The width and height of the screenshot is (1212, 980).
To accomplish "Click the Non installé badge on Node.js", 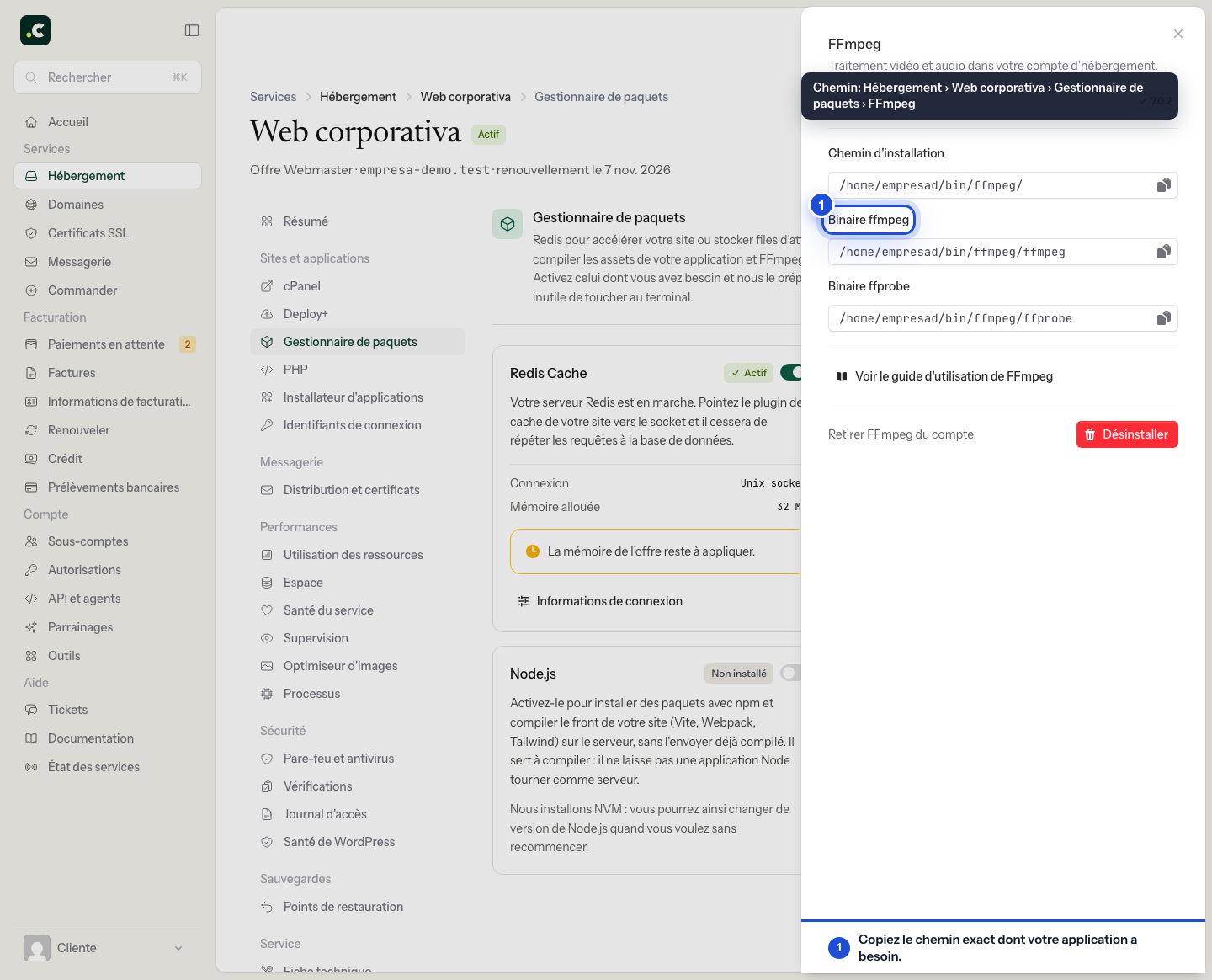I will 739,674.
